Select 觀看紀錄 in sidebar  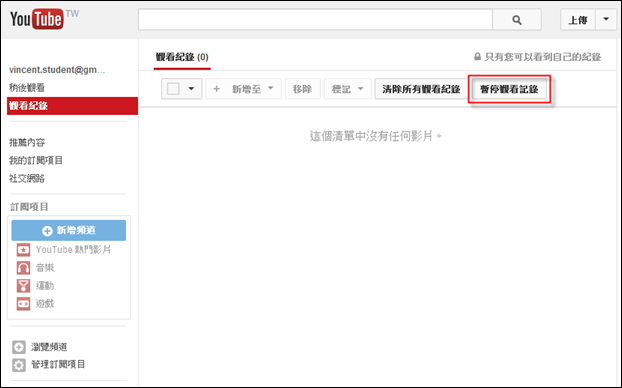[x=72, y=106]
